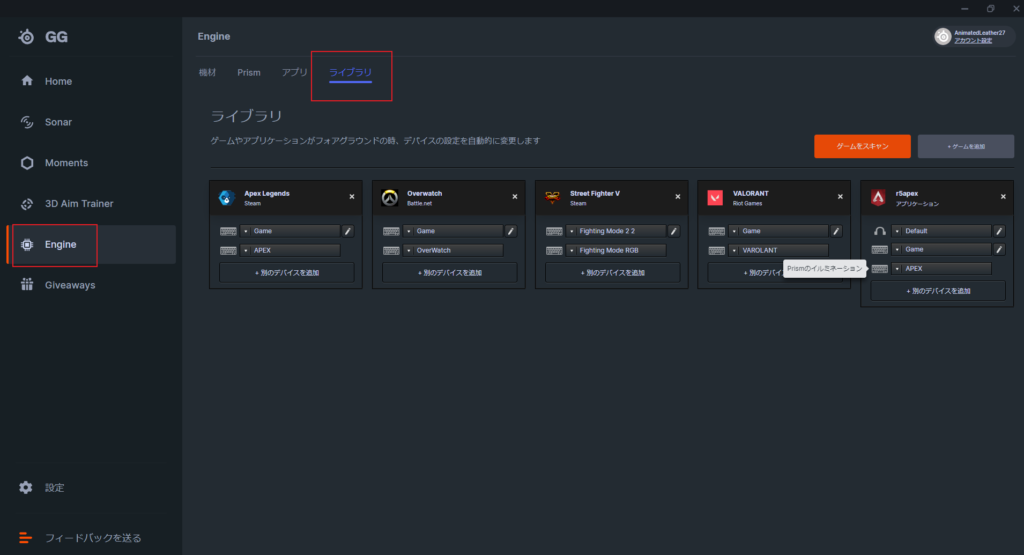Open VAROLANT illumination dropdown
The width and height of the screenshot is (1024, 555).
[x=778, y=251]
